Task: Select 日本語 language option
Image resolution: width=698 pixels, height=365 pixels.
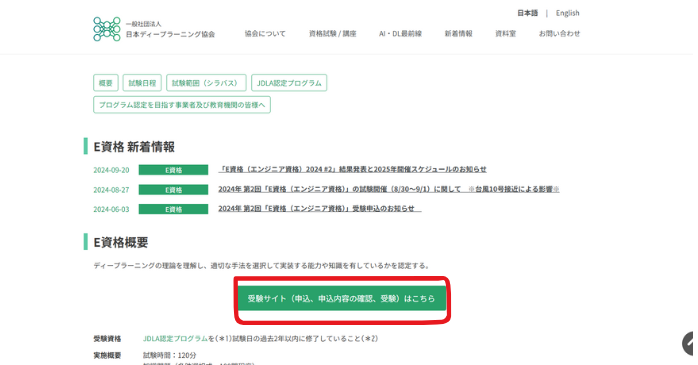Action: tap(528, 13)
